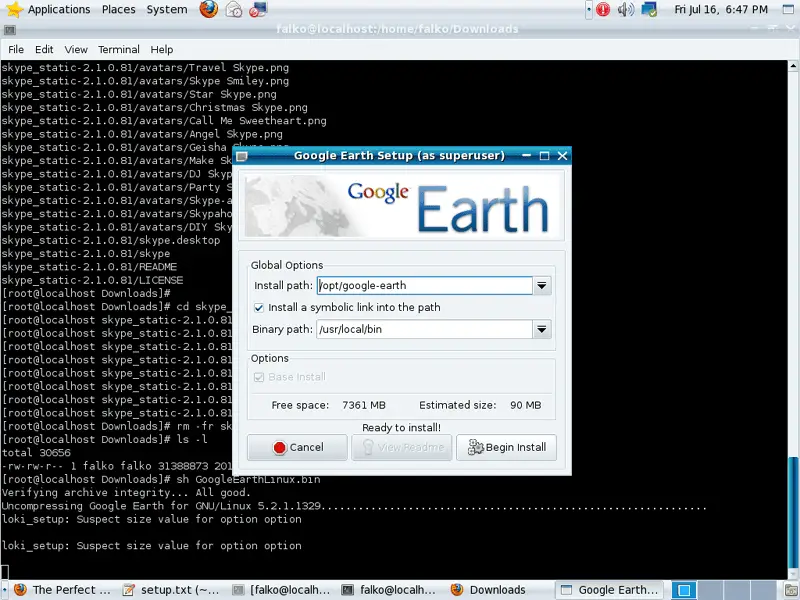Open the Places menu

(118, 9)
